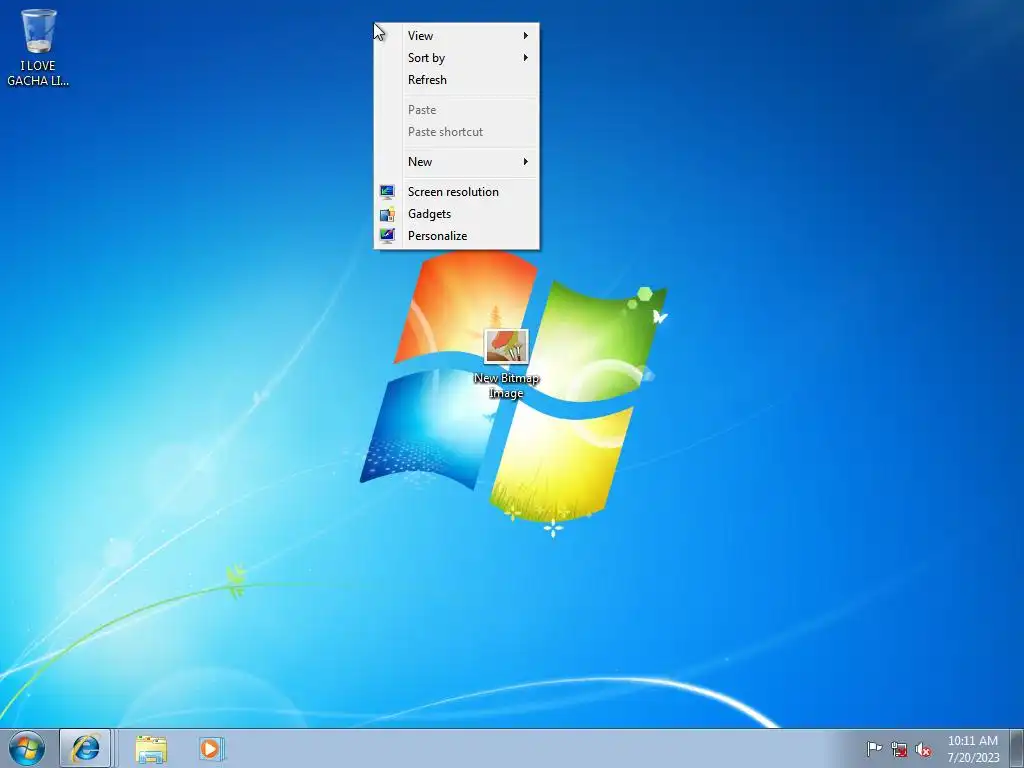
Task: Choose the Paste menu entry
Action: coord(456,110)
